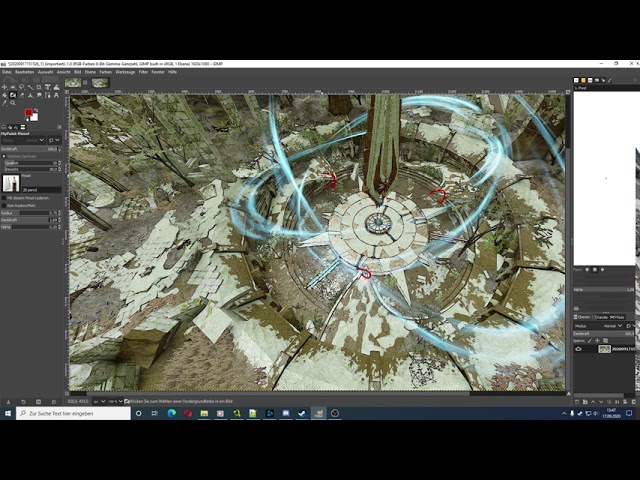Select the Rectangle Select tool
This screenshot has width=640, height=480.
point(13,87)
